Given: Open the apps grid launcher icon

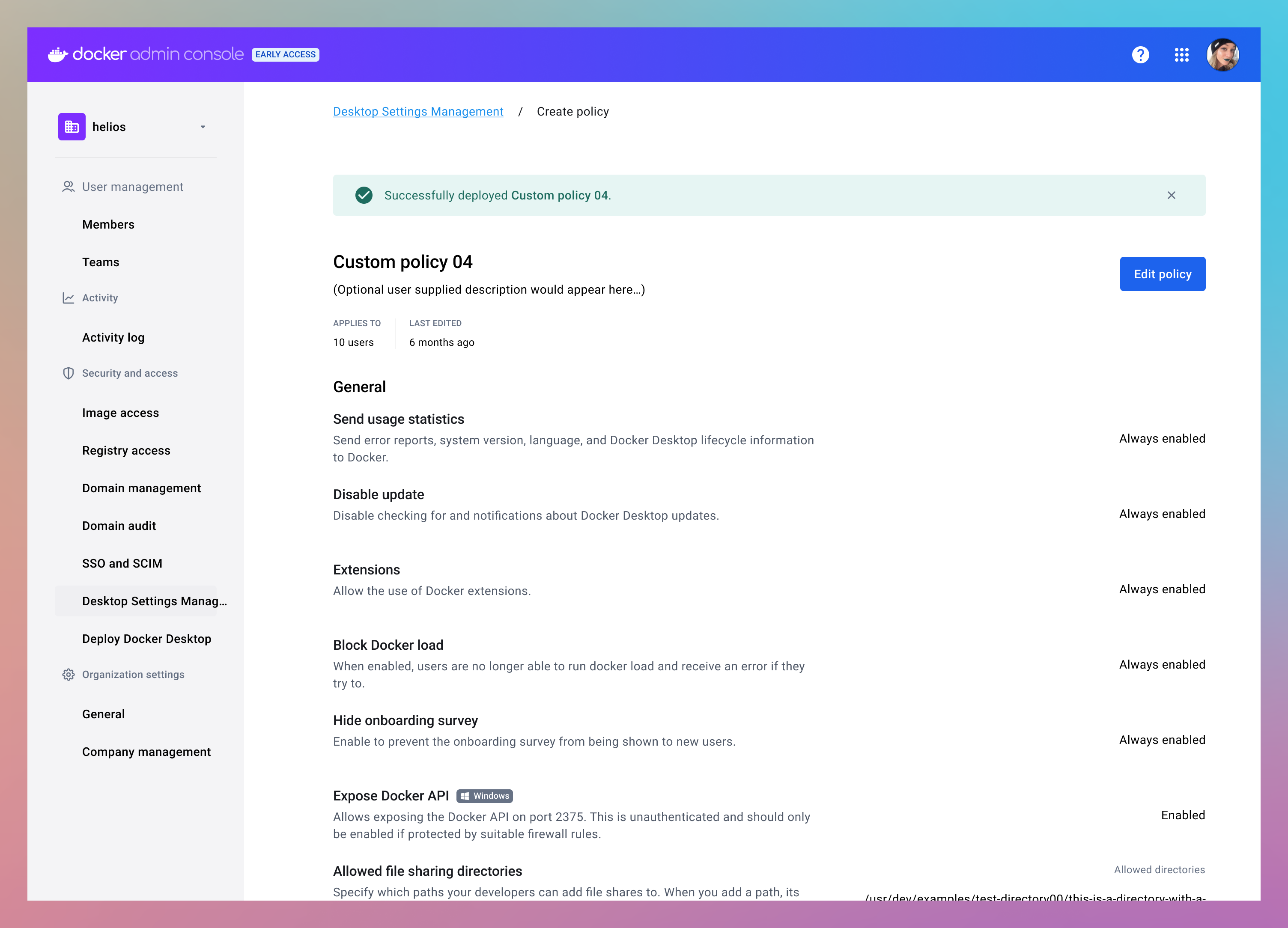Looking at the screenshot, I should point(1181,54).
